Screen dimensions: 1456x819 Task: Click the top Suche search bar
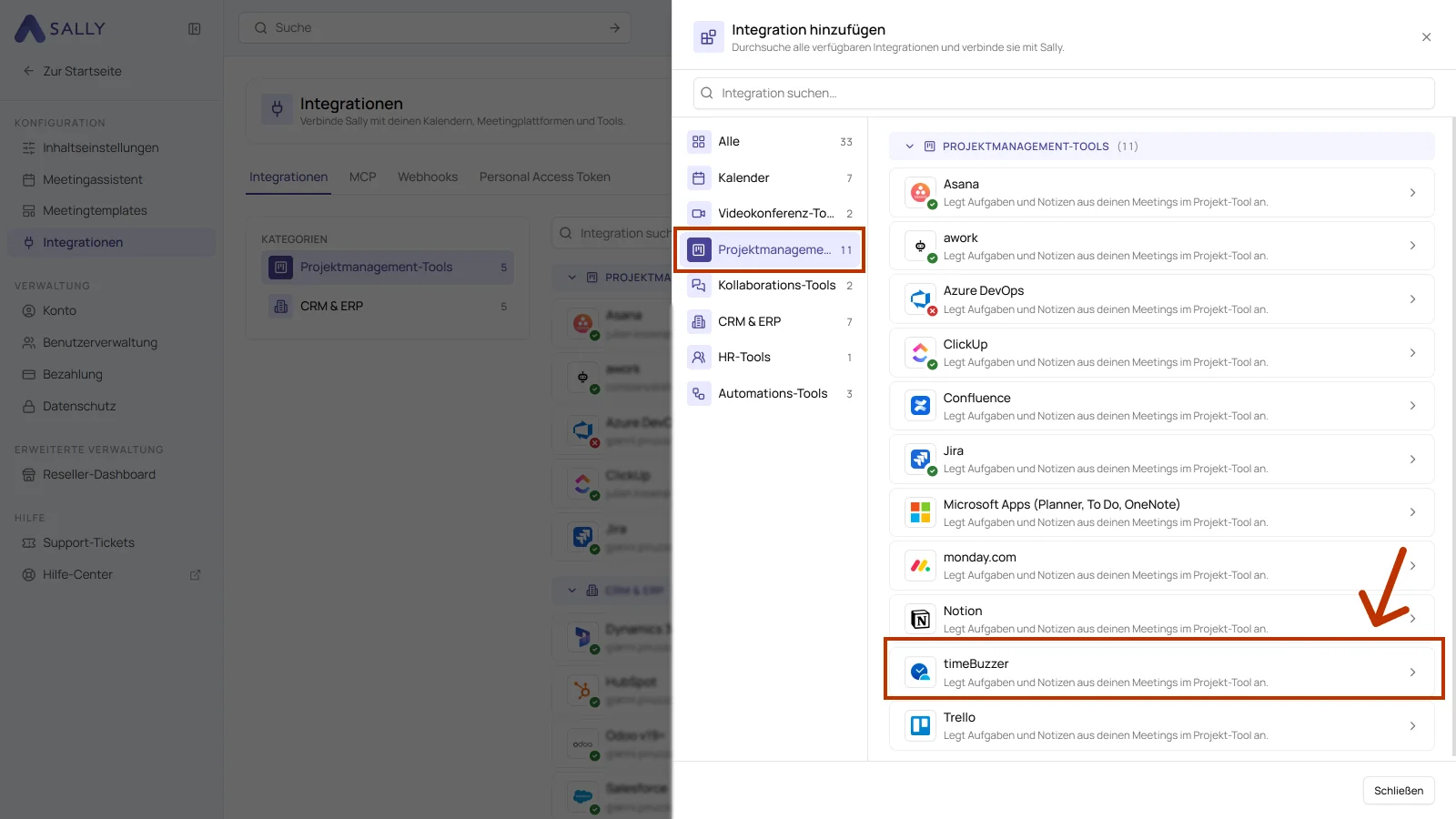pyautogui.click(x=435, y=27)
